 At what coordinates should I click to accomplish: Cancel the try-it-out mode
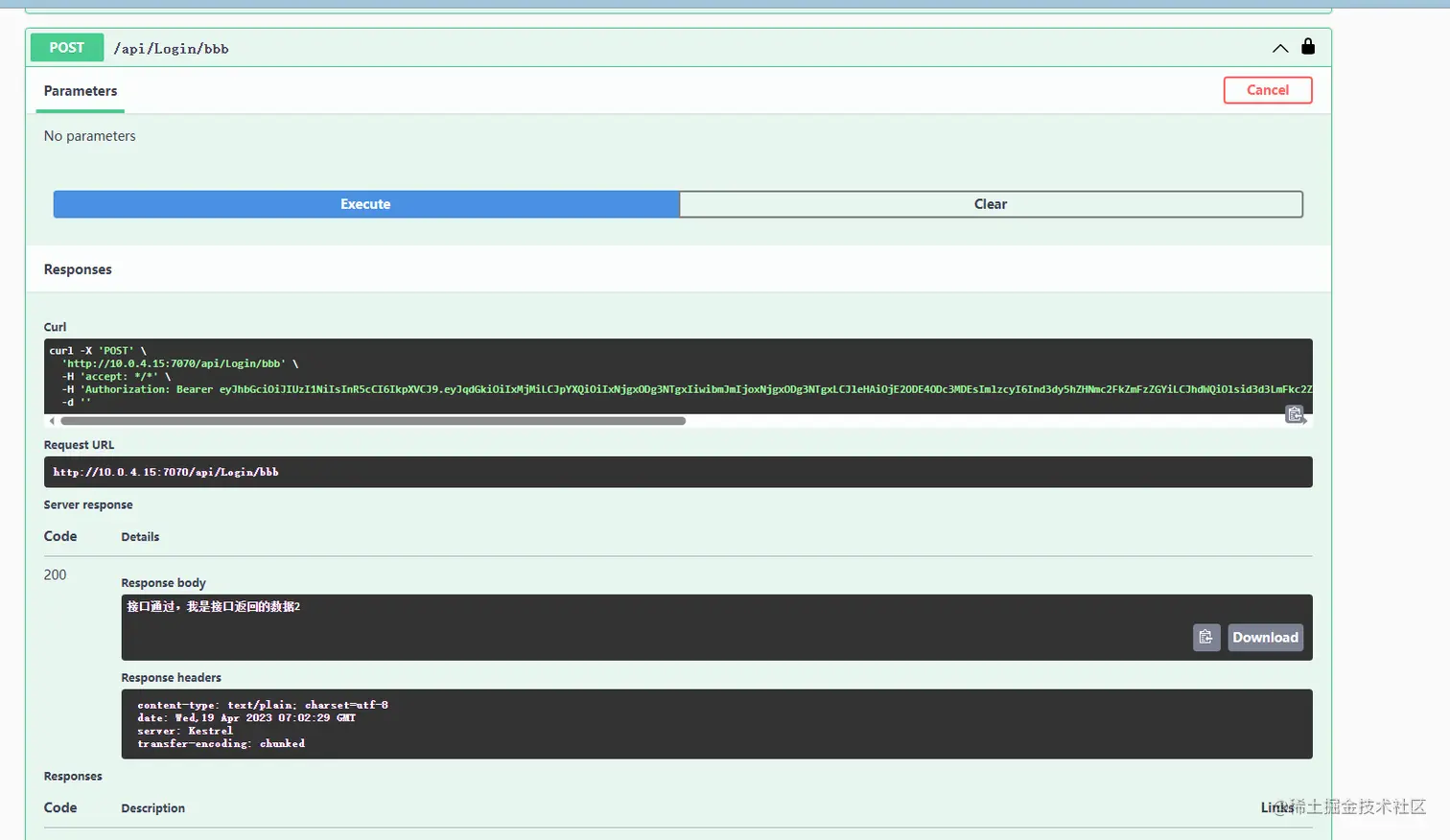point(1268,90)
